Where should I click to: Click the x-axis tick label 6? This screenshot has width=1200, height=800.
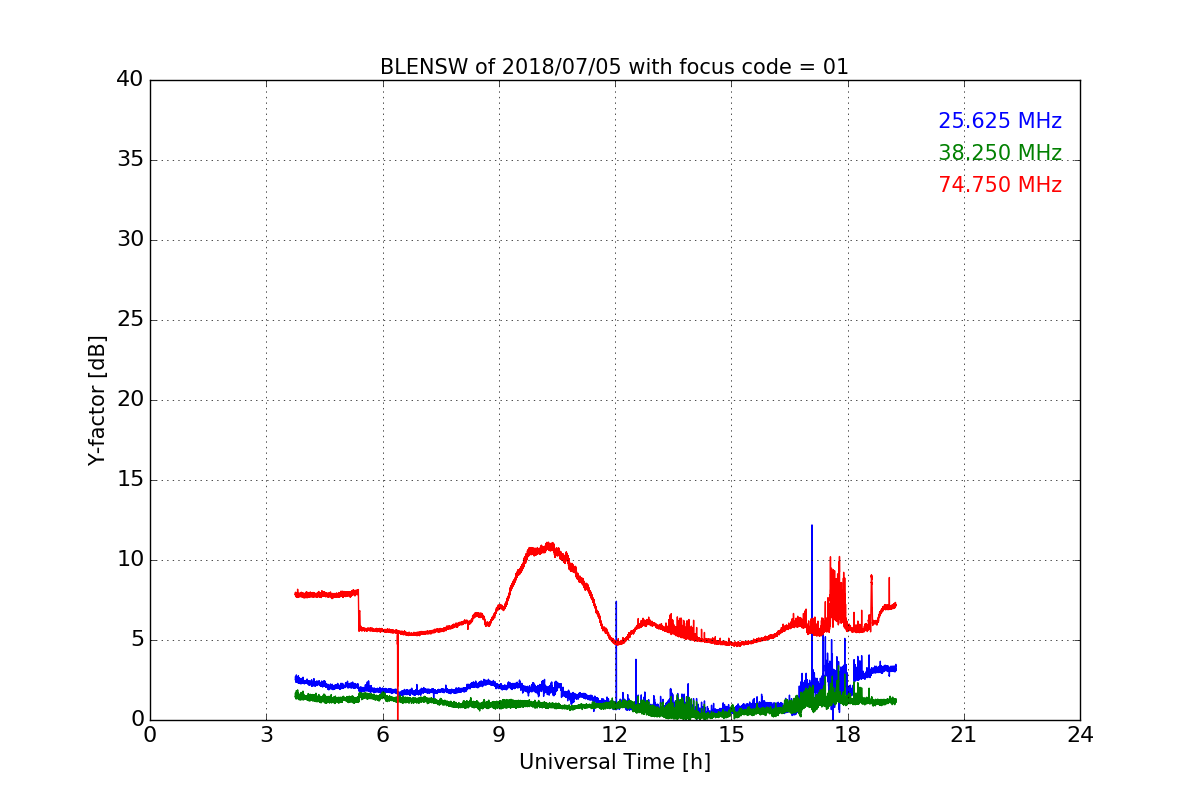click(383, 735)
